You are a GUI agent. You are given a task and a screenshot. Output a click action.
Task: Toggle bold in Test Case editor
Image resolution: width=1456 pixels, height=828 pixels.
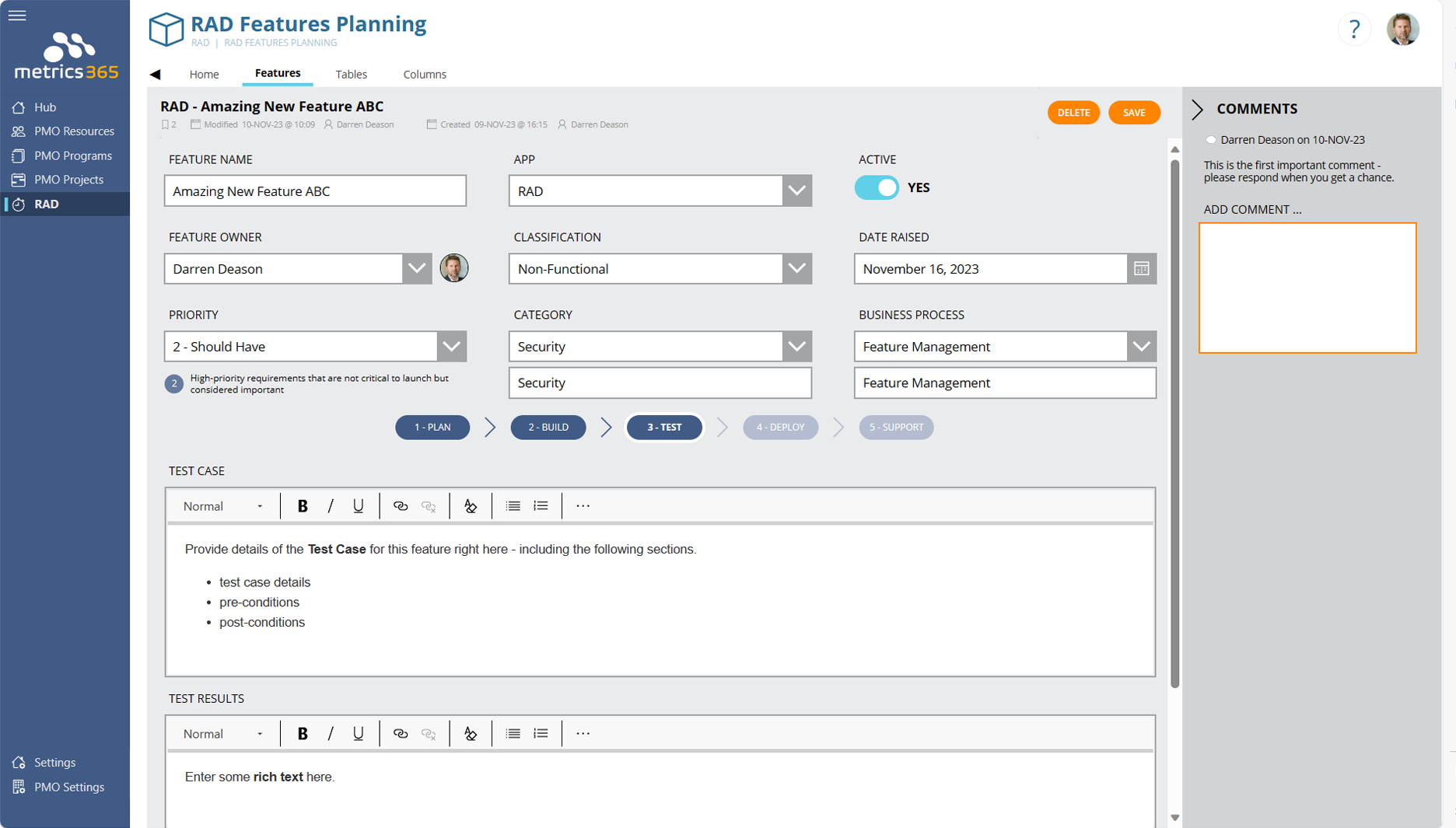coord(303,506)
